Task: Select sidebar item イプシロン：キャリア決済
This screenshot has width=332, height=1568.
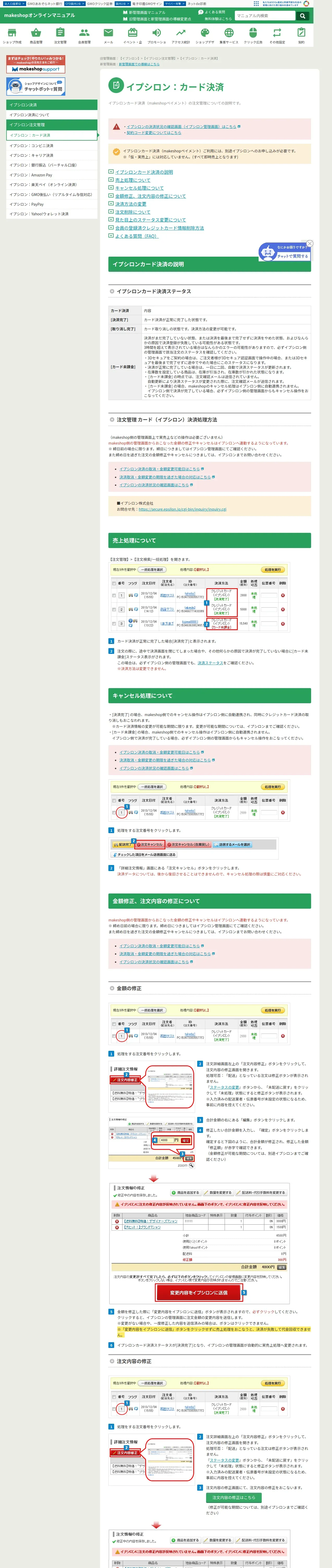Action: (x=52, y=155)
